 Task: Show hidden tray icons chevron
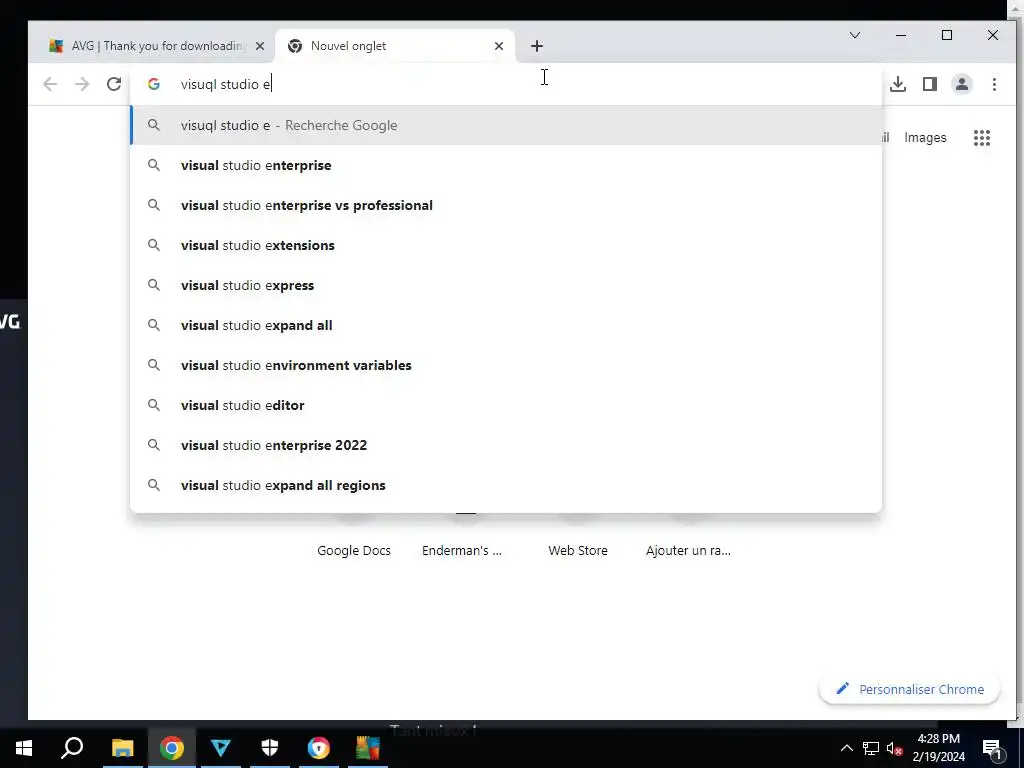coord(846,748)
